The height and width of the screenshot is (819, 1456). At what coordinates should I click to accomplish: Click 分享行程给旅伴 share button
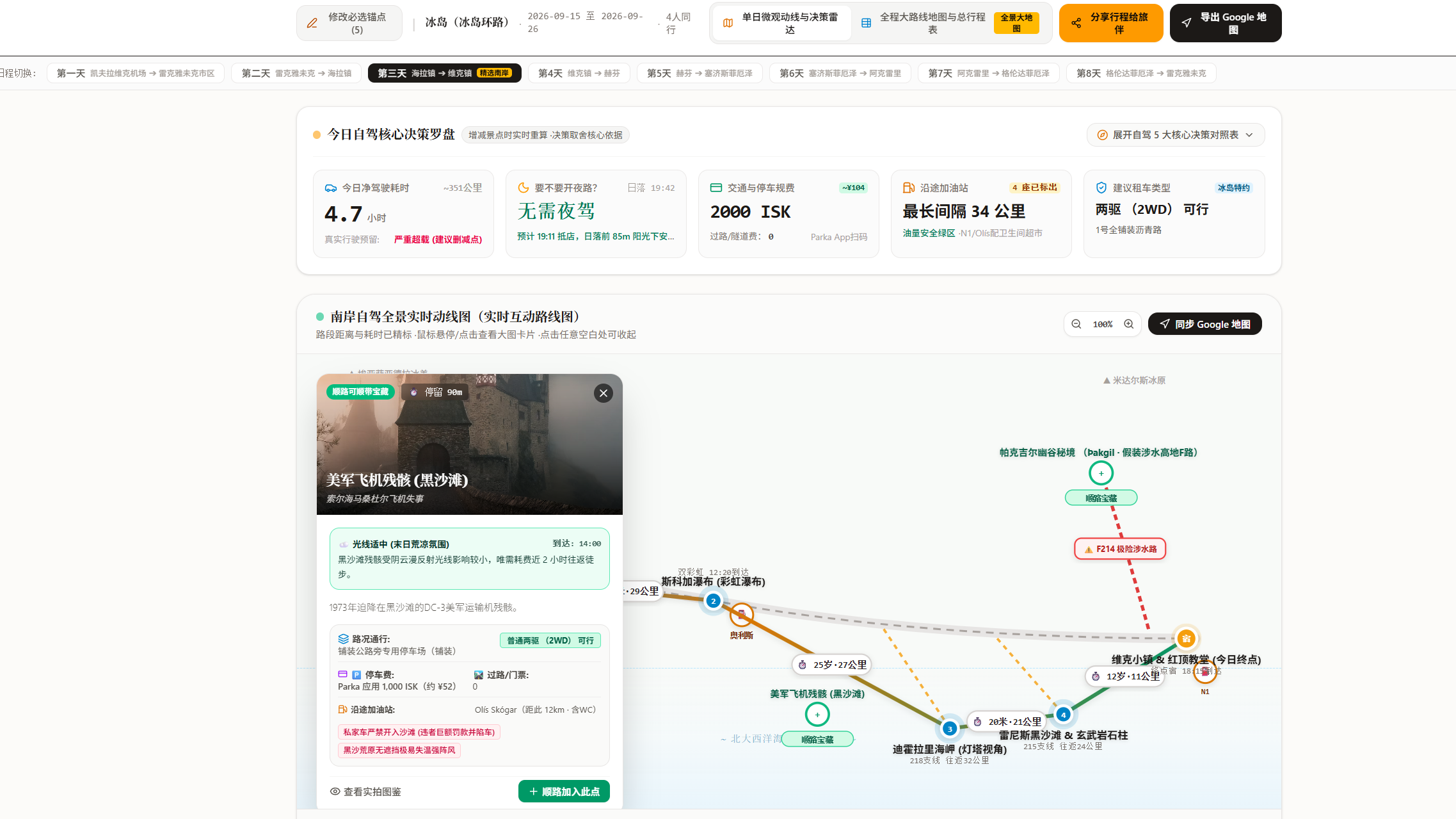click(x=1110, y=23)
